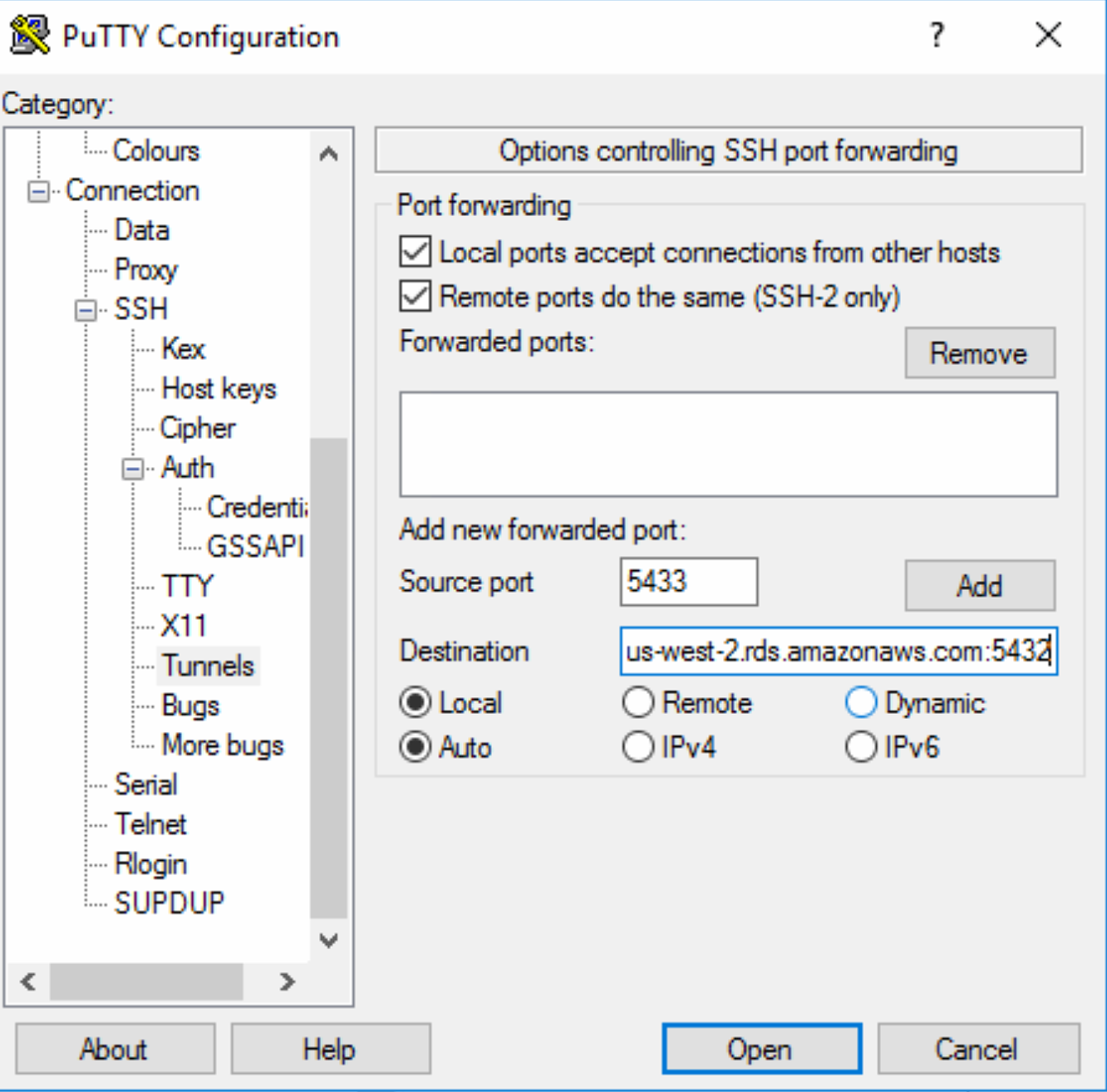
Task: Collapse the SSH tree node
Action: 86,310
